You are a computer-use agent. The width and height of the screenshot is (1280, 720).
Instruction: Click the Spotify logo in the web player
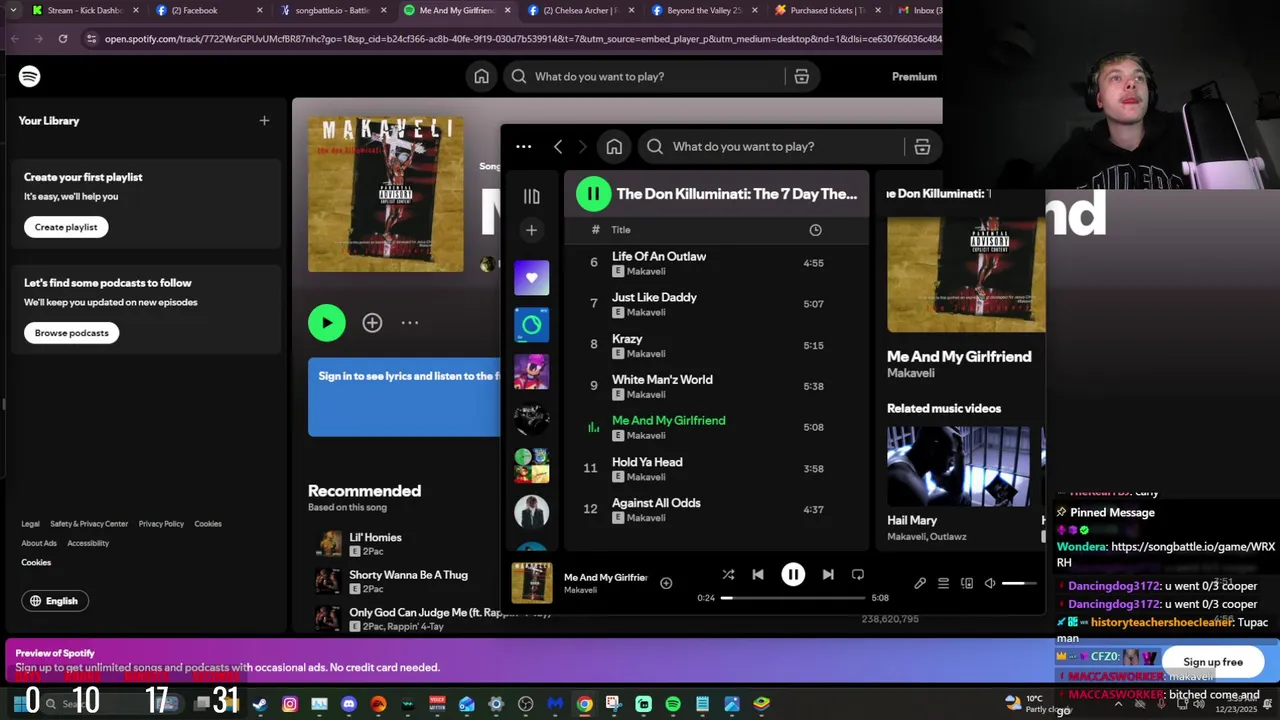29,76
